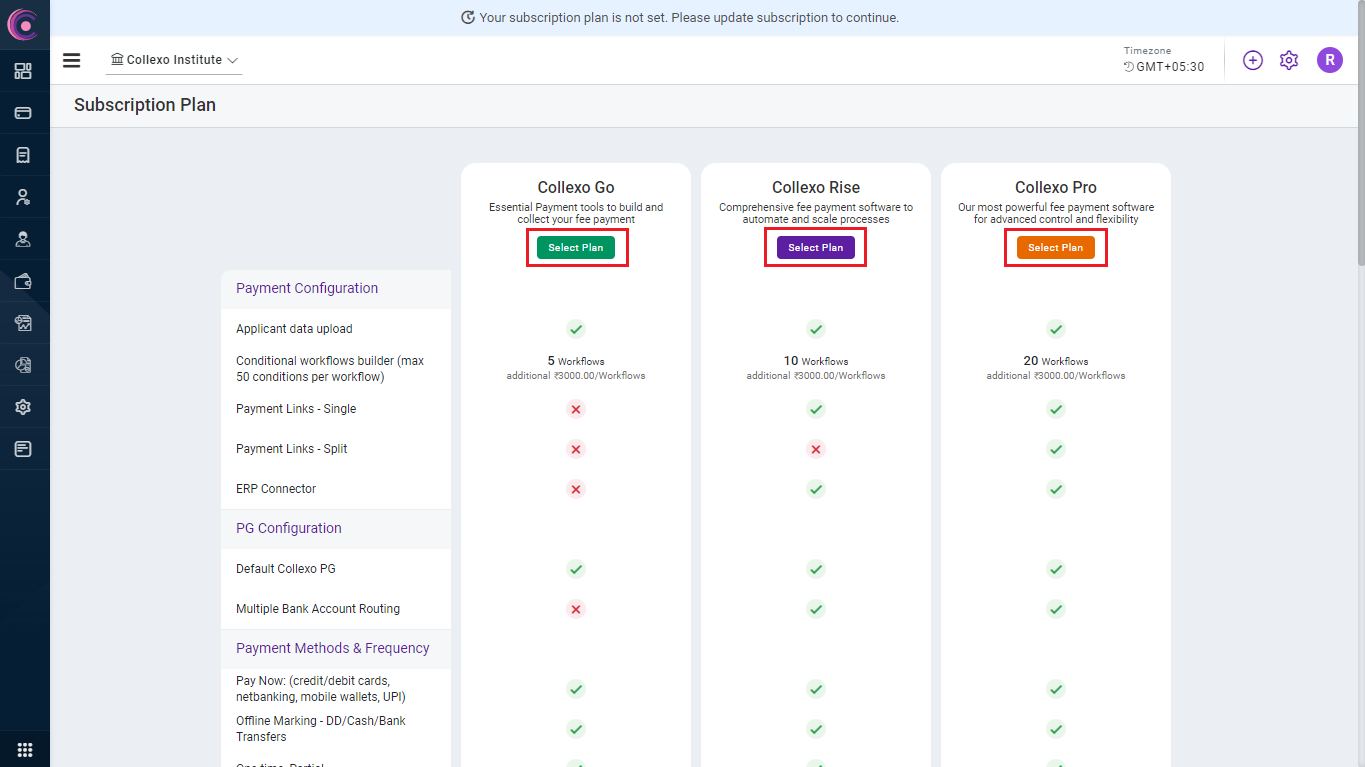Viewport: 1365px width, 767px height.
Task: Select Plan for Collexo Rise
Action: [816, 247]
